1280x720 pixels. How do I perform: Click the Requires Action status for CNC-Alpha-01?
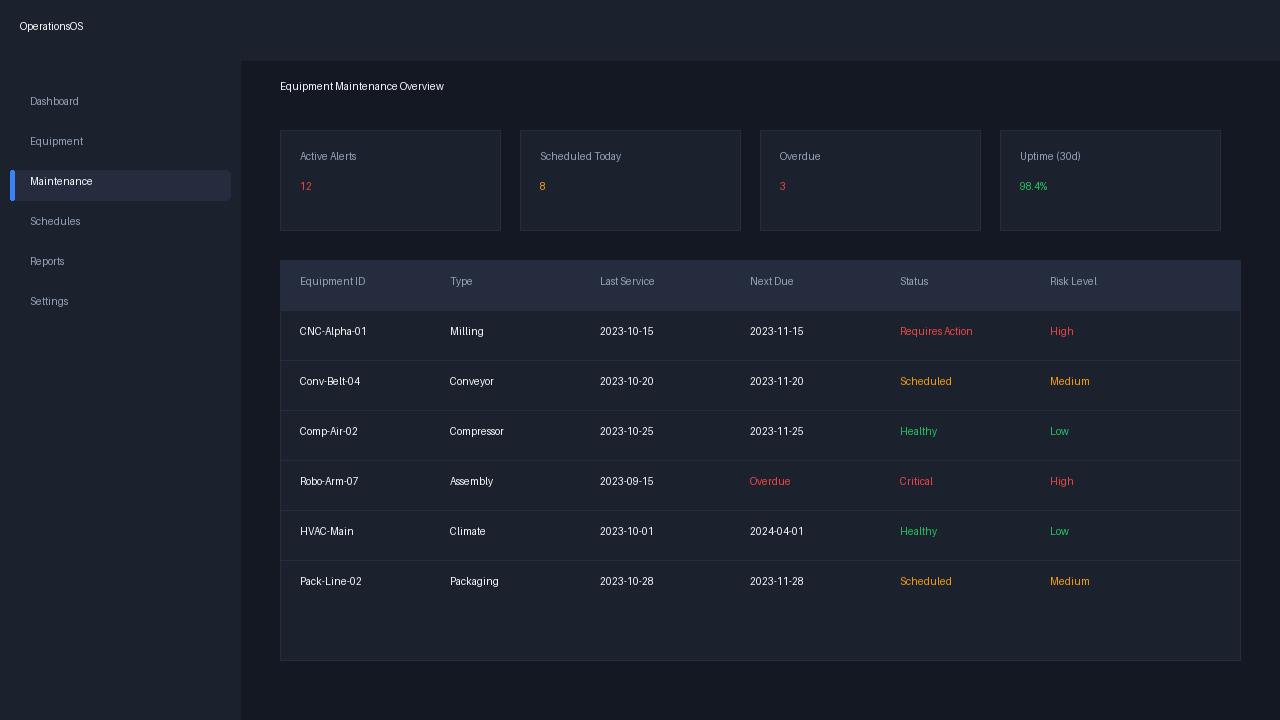point(936,331)
